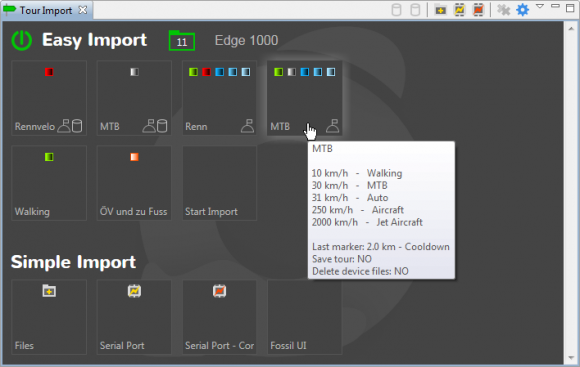580x367 pixels.
Task: Select the Rennvelo import tile
Action: [49, 98]
